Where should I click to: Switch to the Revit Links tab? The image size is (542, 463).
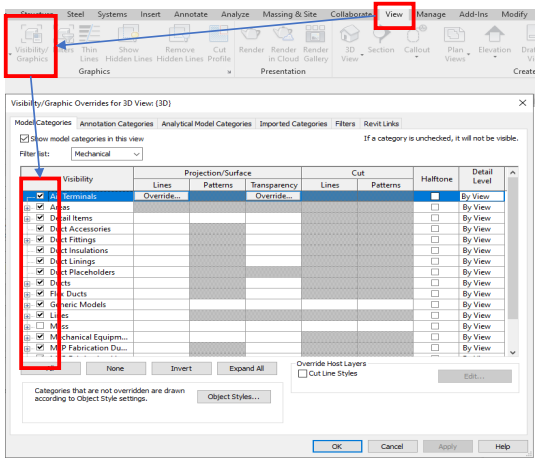[x=381, y=123]
